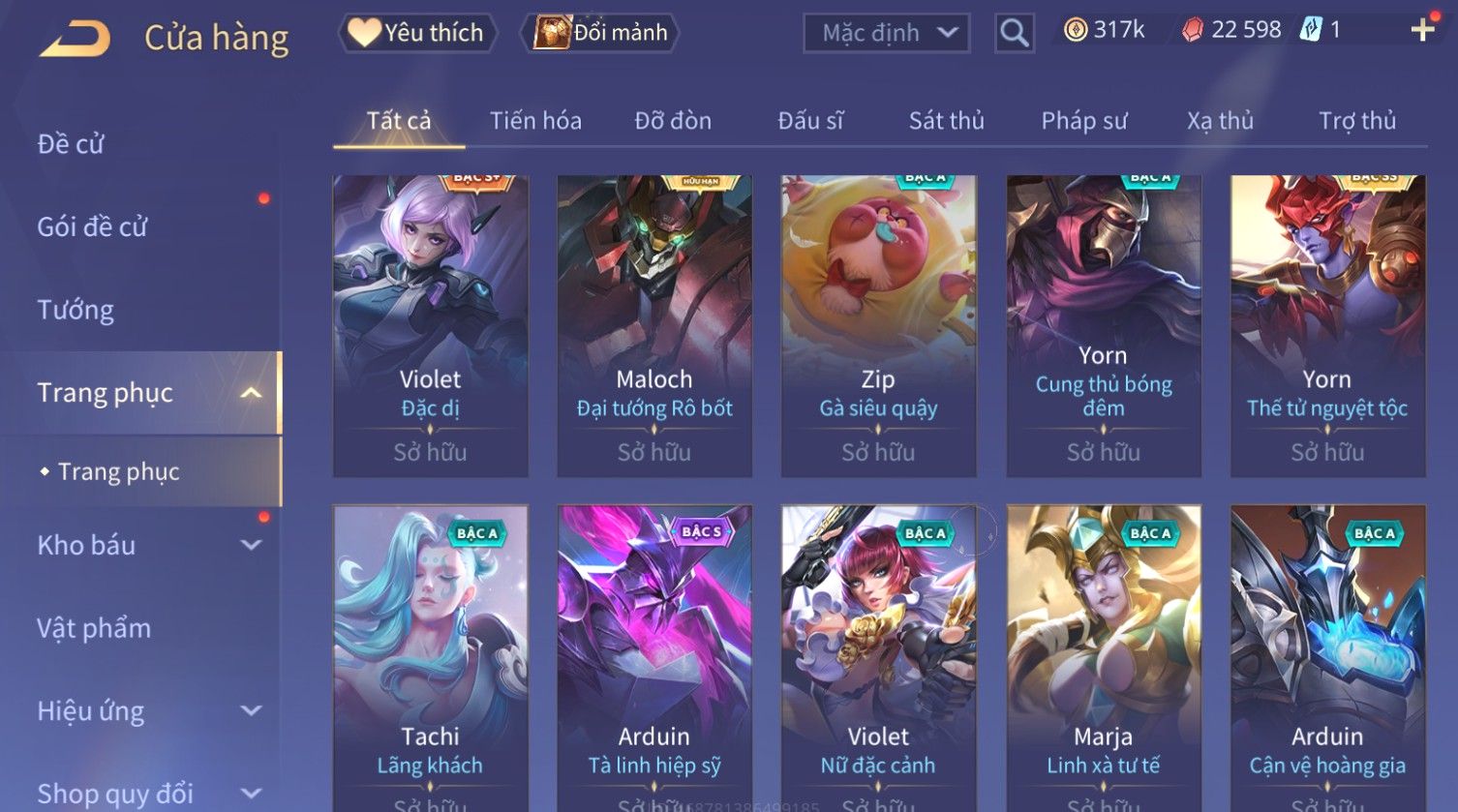Tap the red gem currency icon
This screenshot has width=1458, height=812.
point(1193,30)
